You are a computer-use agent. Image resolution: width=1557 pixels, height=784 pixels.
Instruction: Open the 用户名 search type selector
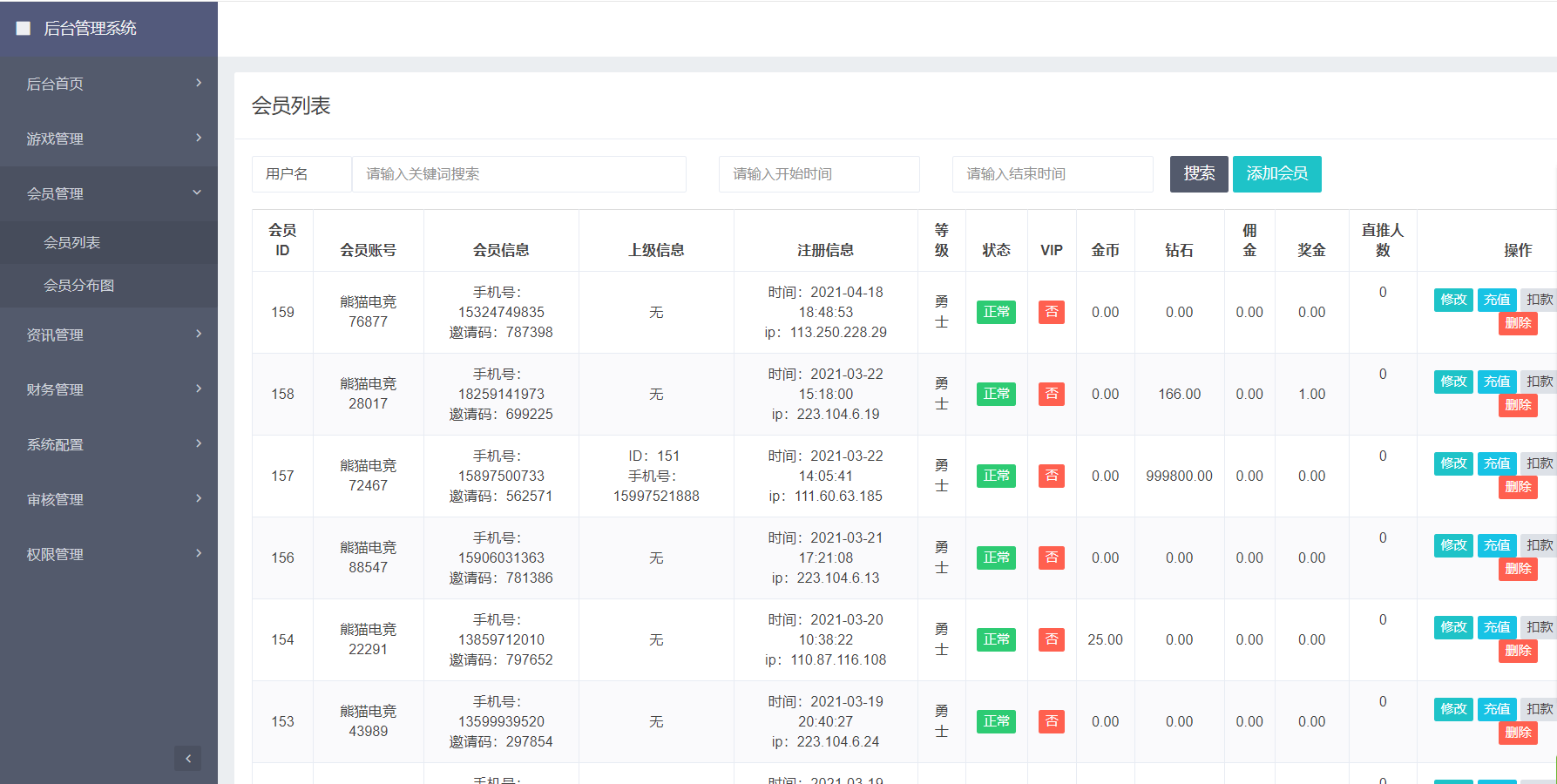(x=301, y=174)
